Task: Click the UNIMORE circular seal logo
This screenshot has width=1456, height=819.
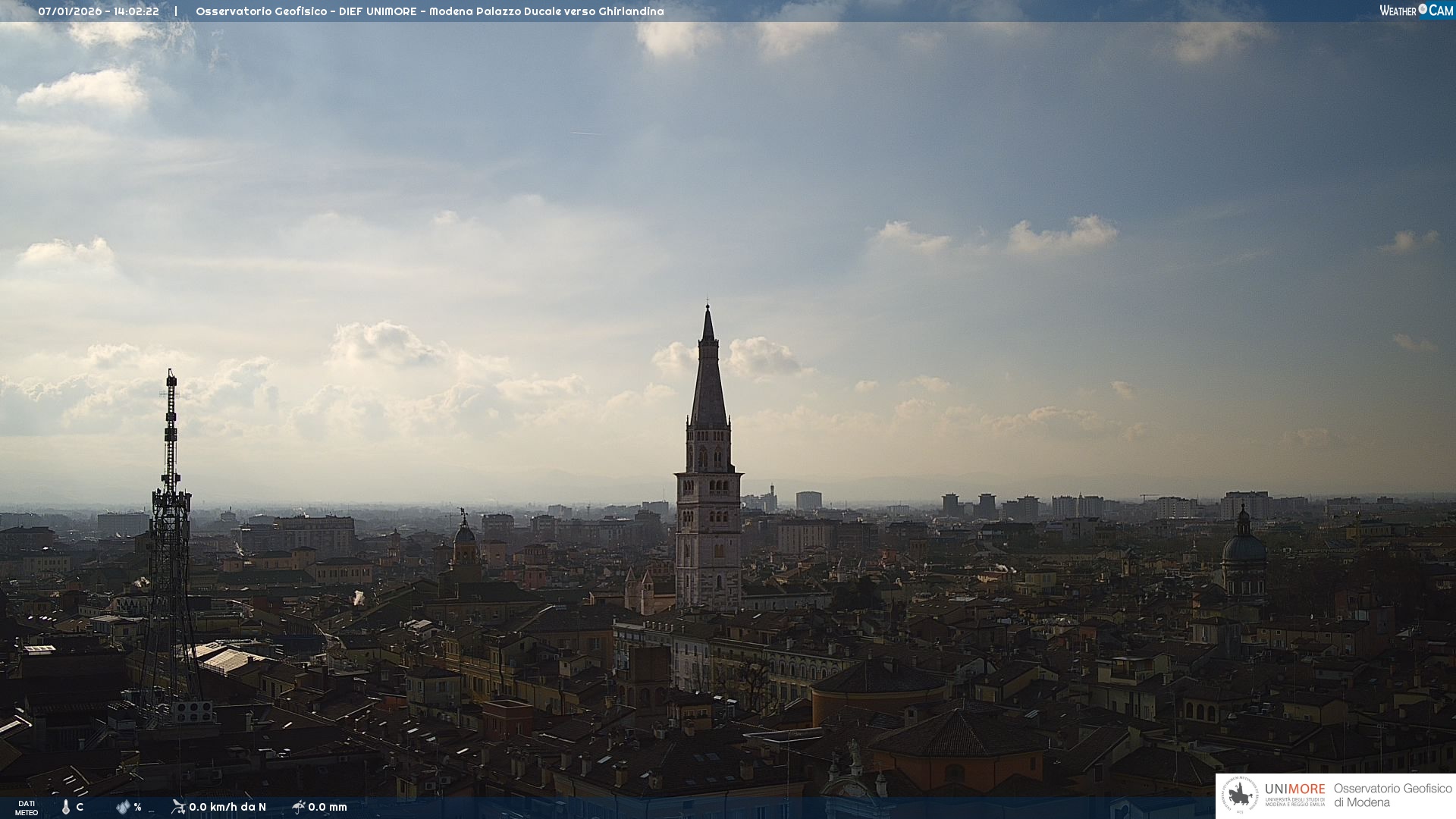Action: pyautogui.click(x=1240, y=795)
